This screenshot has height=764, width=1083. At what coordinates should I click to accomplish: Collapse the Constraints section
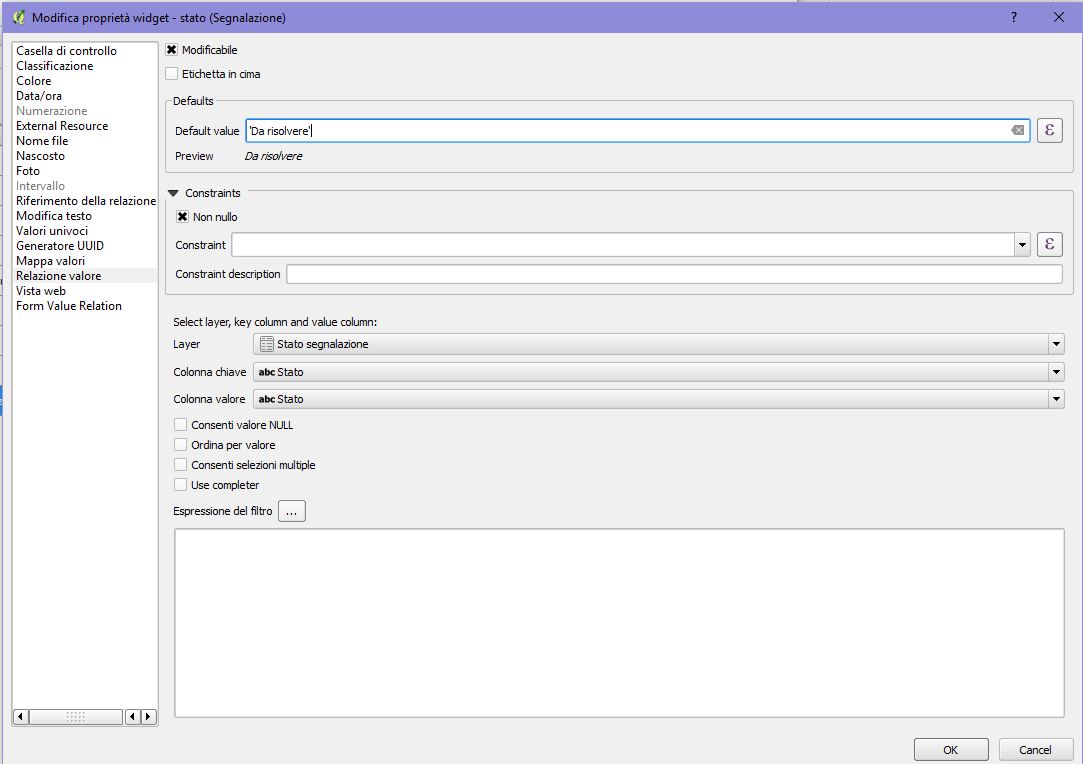click(x=172, y=193)
